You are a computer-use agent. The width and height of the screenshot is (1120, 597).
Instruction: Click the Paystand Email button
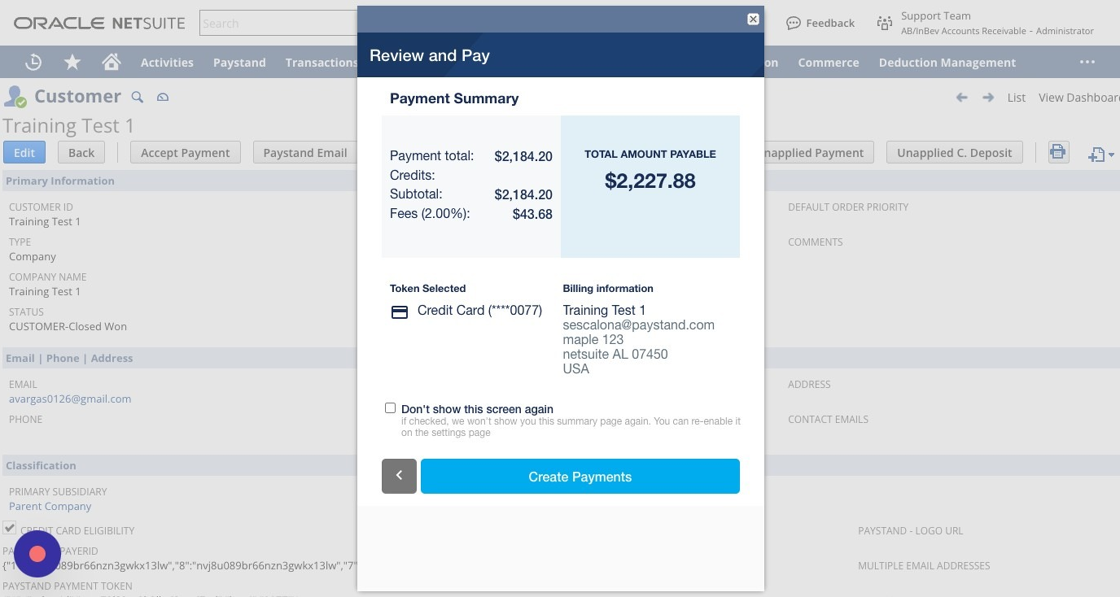tap(305, 153)
